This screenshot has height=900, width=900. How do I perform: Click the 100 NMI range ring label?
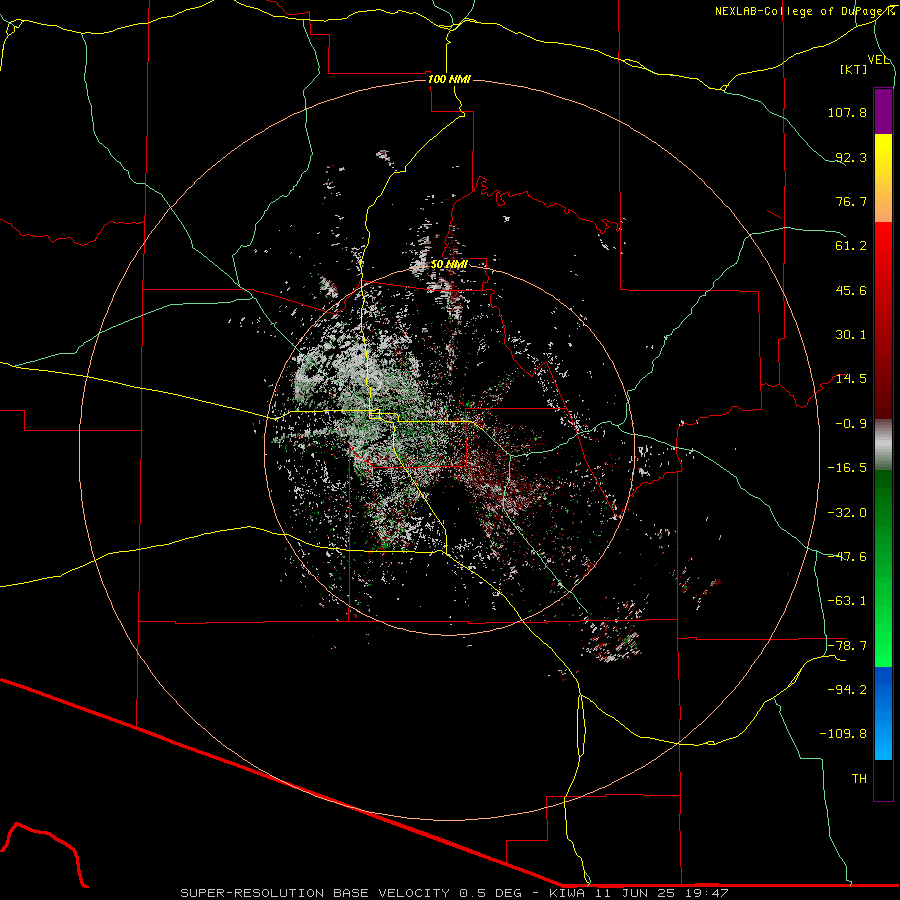(x=449, y=79)
